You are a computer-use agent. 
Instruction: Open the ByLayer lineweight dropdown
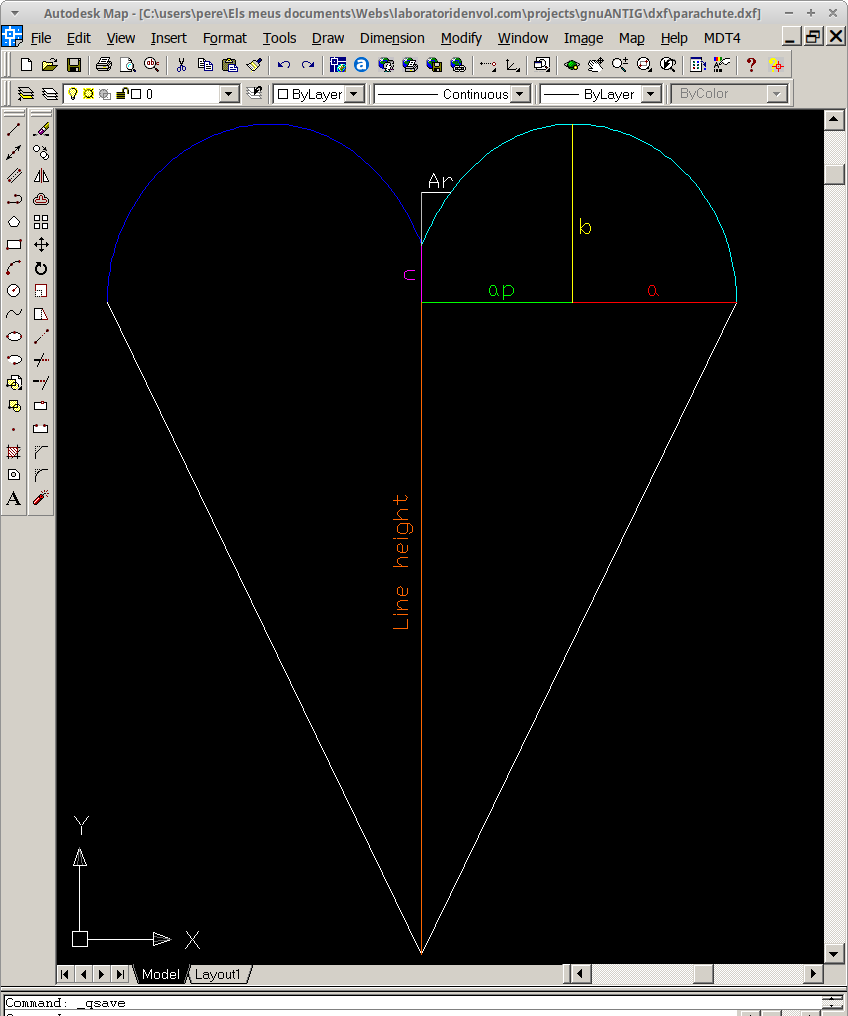[x=652, y=94]
